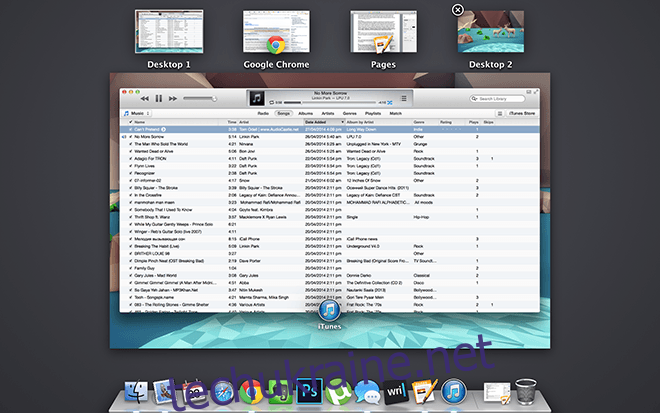Screen dimensions: 660x413
Task: Adjust the iTunes volume slider
Action: (200, 99)
